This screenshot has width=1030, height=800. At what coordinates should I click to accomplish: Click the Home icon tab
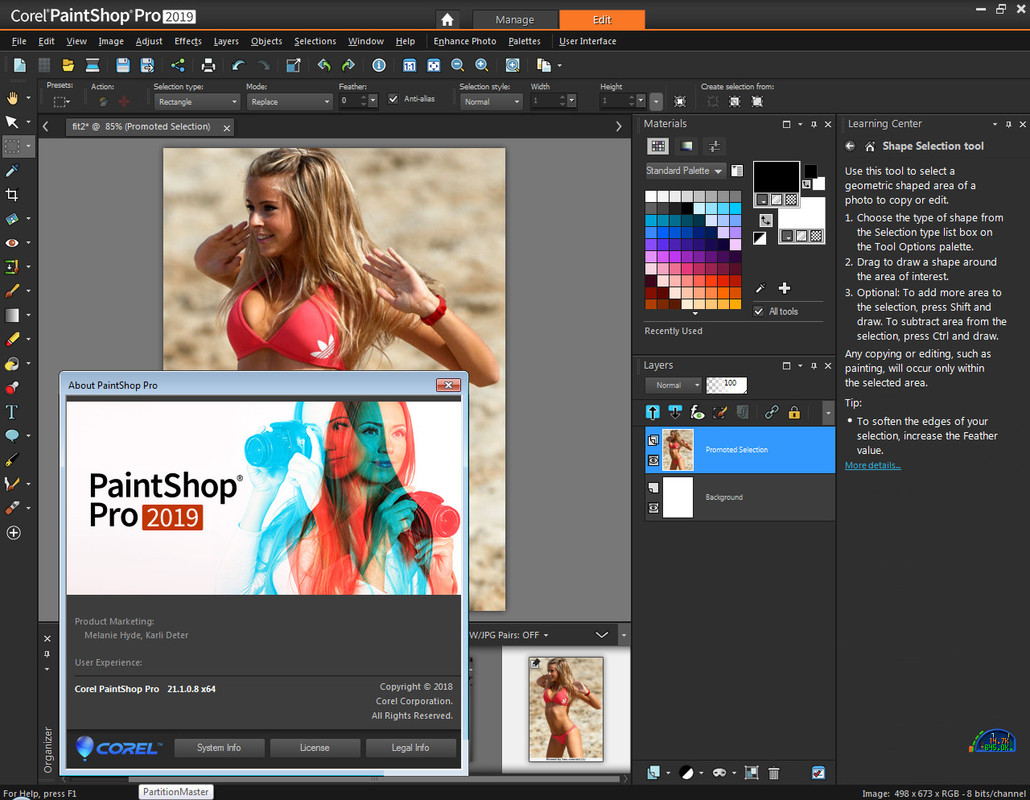447,19
